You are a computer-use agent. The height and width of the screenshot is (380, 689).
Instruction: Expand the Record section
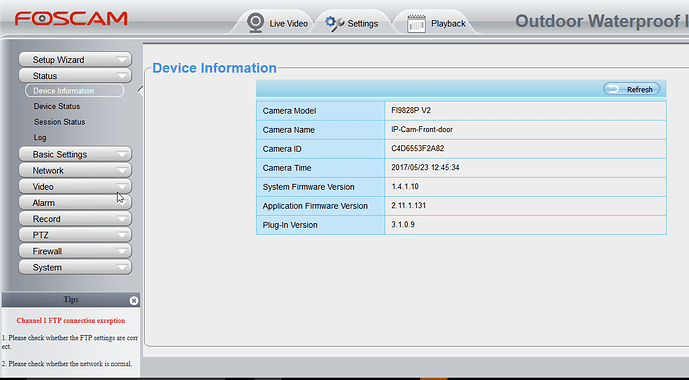(x=75, y=219)
